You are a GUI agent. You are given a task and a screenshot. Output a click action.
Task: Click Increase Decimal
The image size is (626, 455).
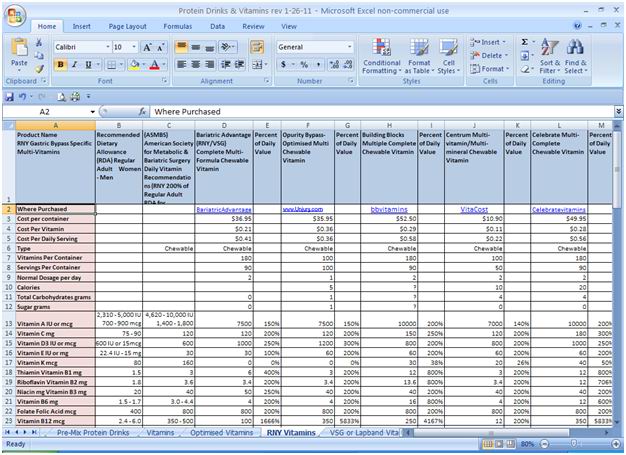tap(335, 64)
